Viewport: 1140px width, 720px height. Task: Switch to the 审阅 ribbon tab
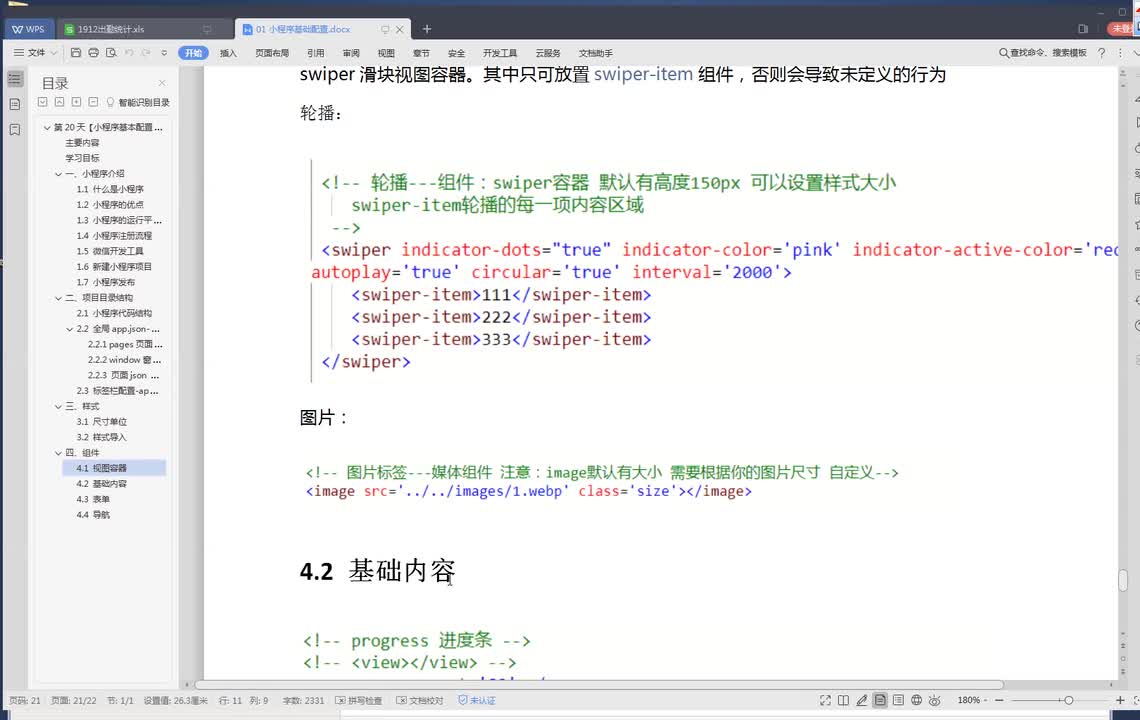click(351, 53)
